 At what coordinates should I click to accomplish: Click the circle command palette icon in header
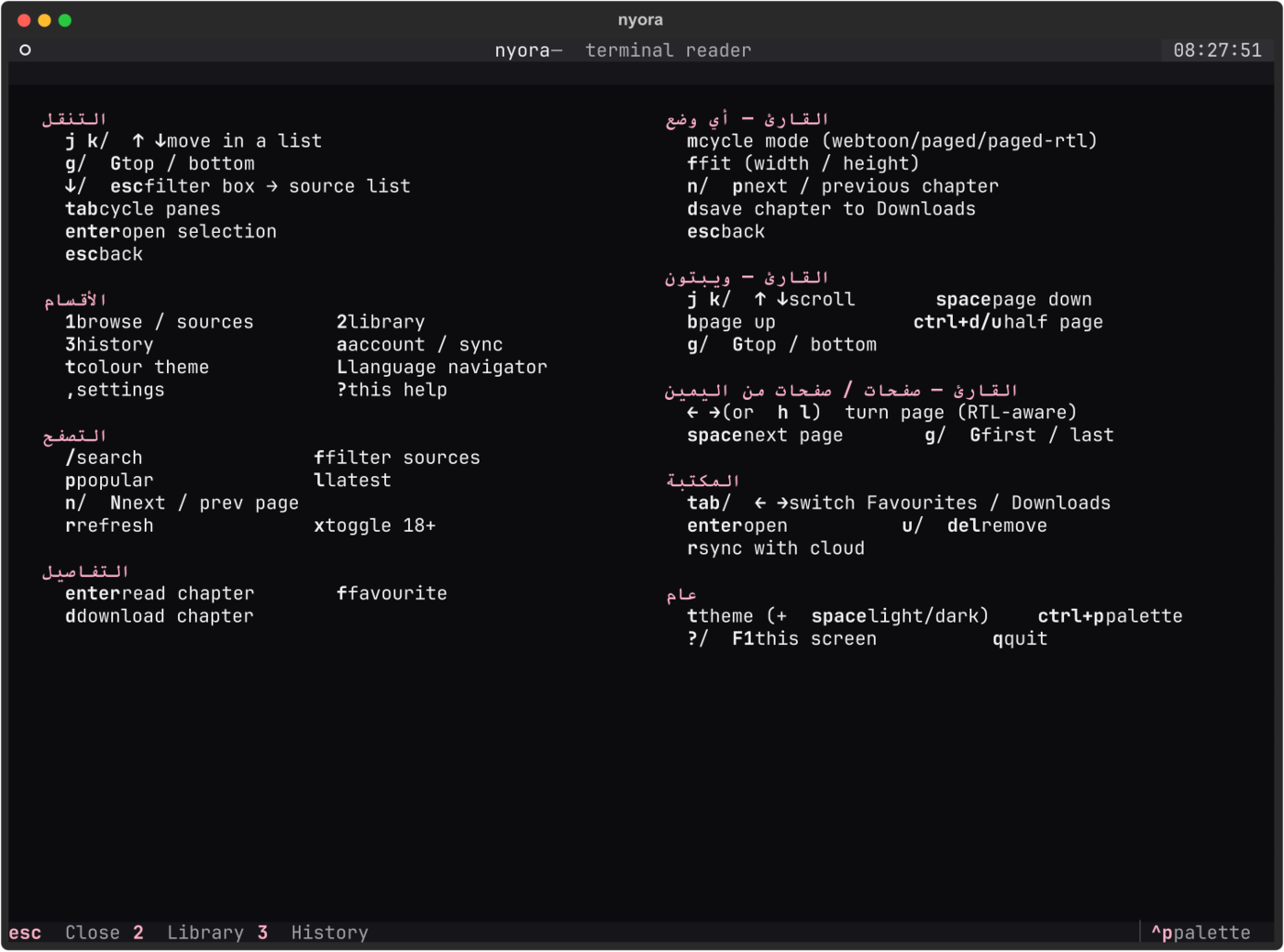click(x=26, y=50)
